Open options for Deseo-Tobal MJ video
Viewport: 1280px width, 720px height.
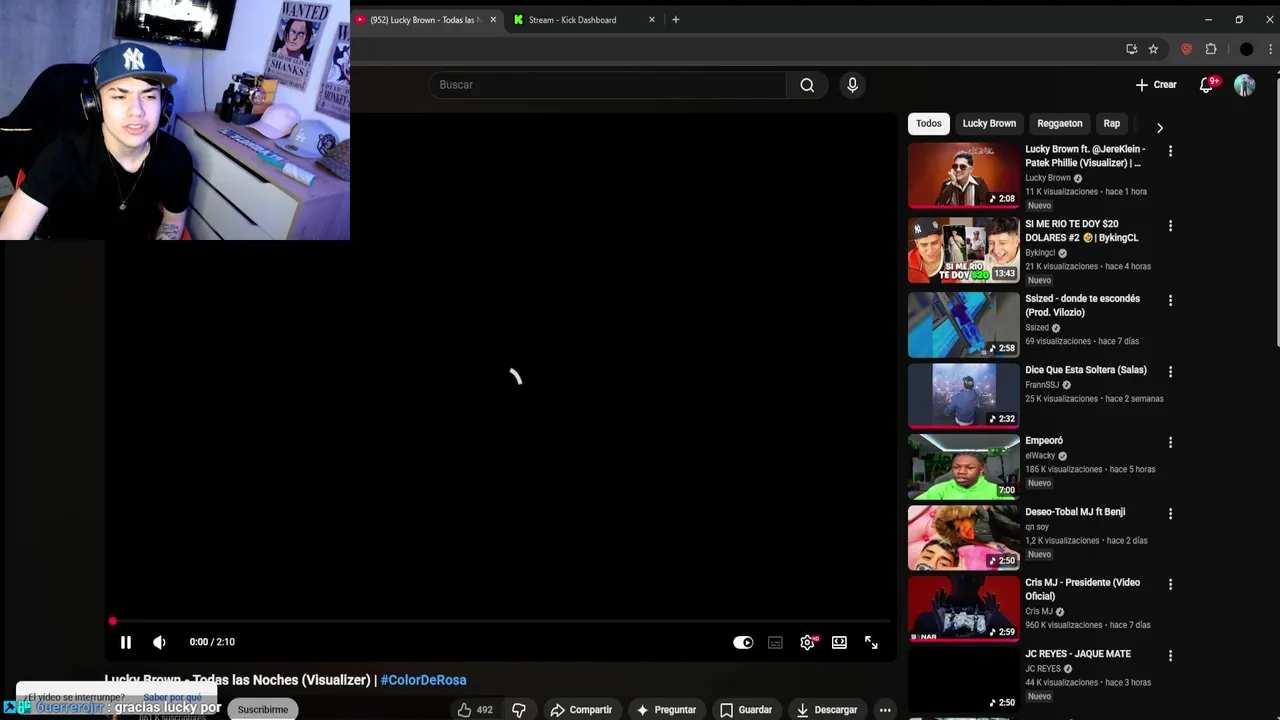1170,513
